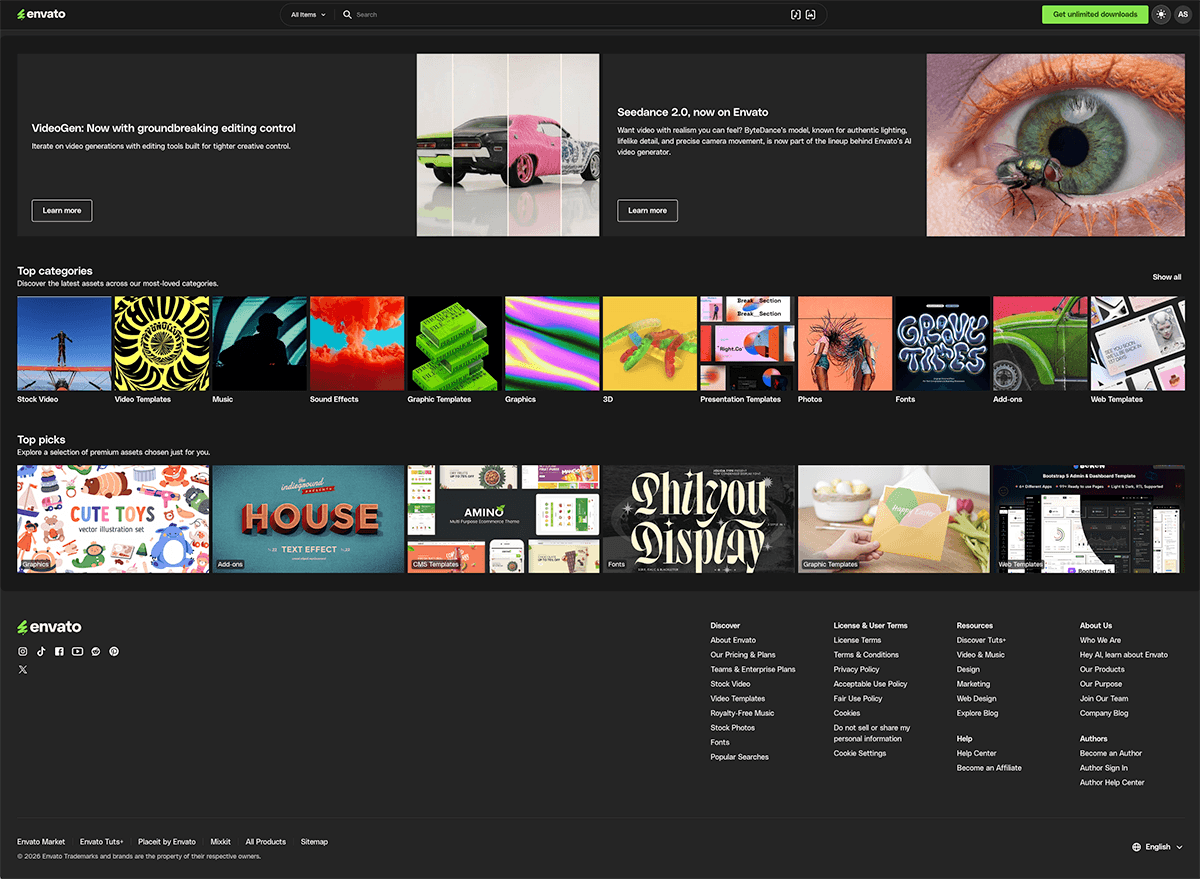This screenshot has width=1200, height=879.
Task: Open the Presentation Templates category thumbnail
Action: [x=747, y=343]
